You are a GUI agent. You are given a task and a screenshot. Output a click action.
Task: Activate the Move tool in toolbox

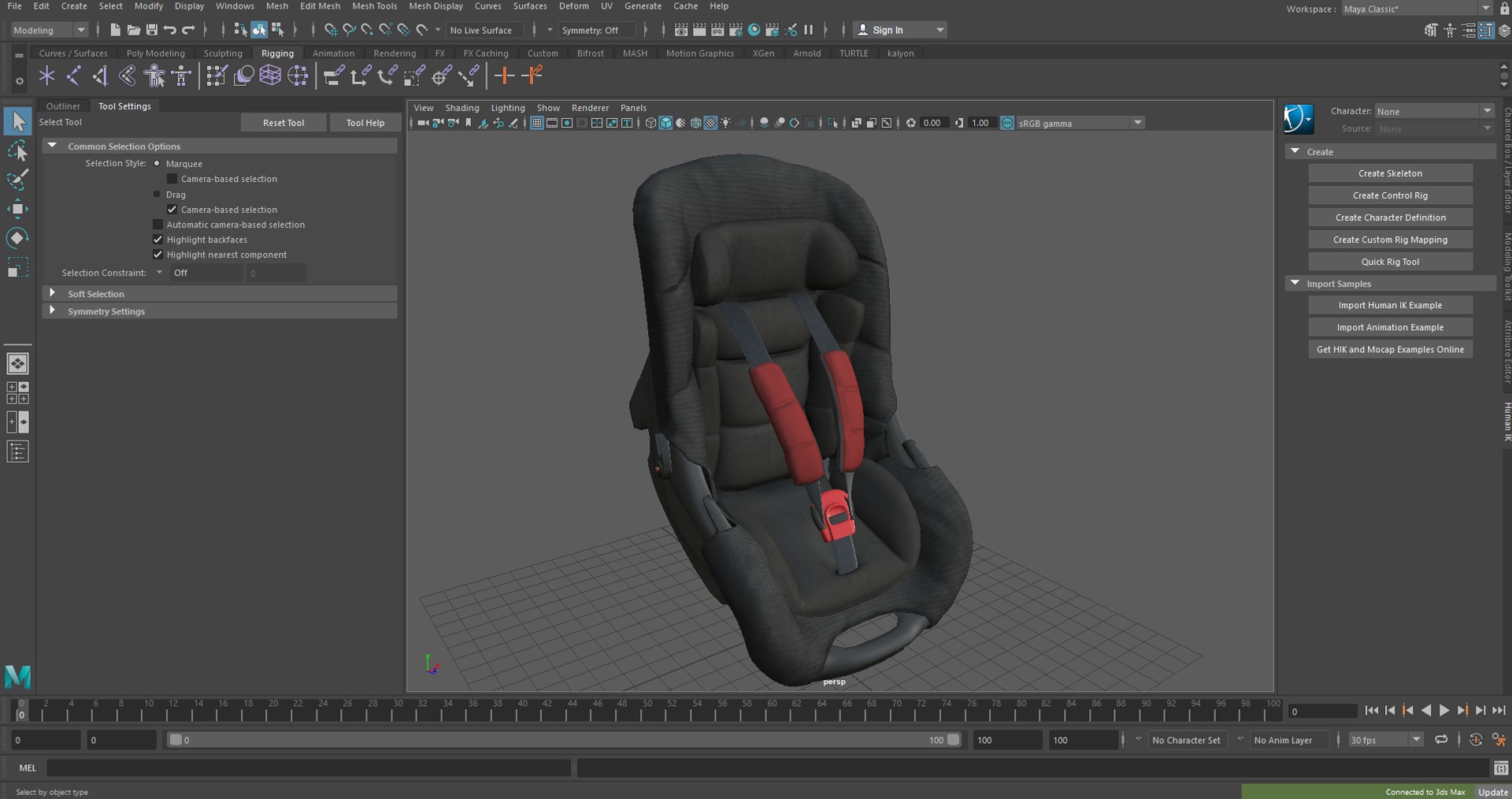tap(17, 209)
